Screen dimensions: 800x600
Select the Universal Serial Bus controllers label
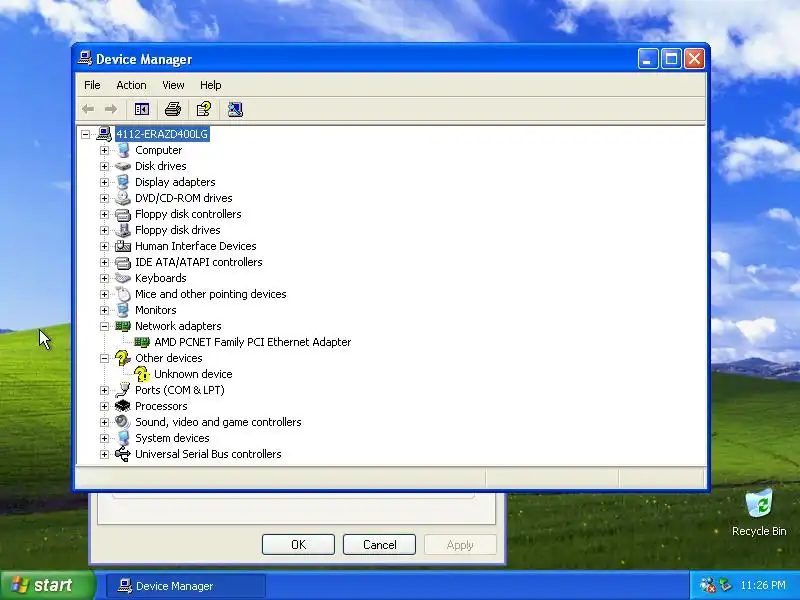coord(208,454)
